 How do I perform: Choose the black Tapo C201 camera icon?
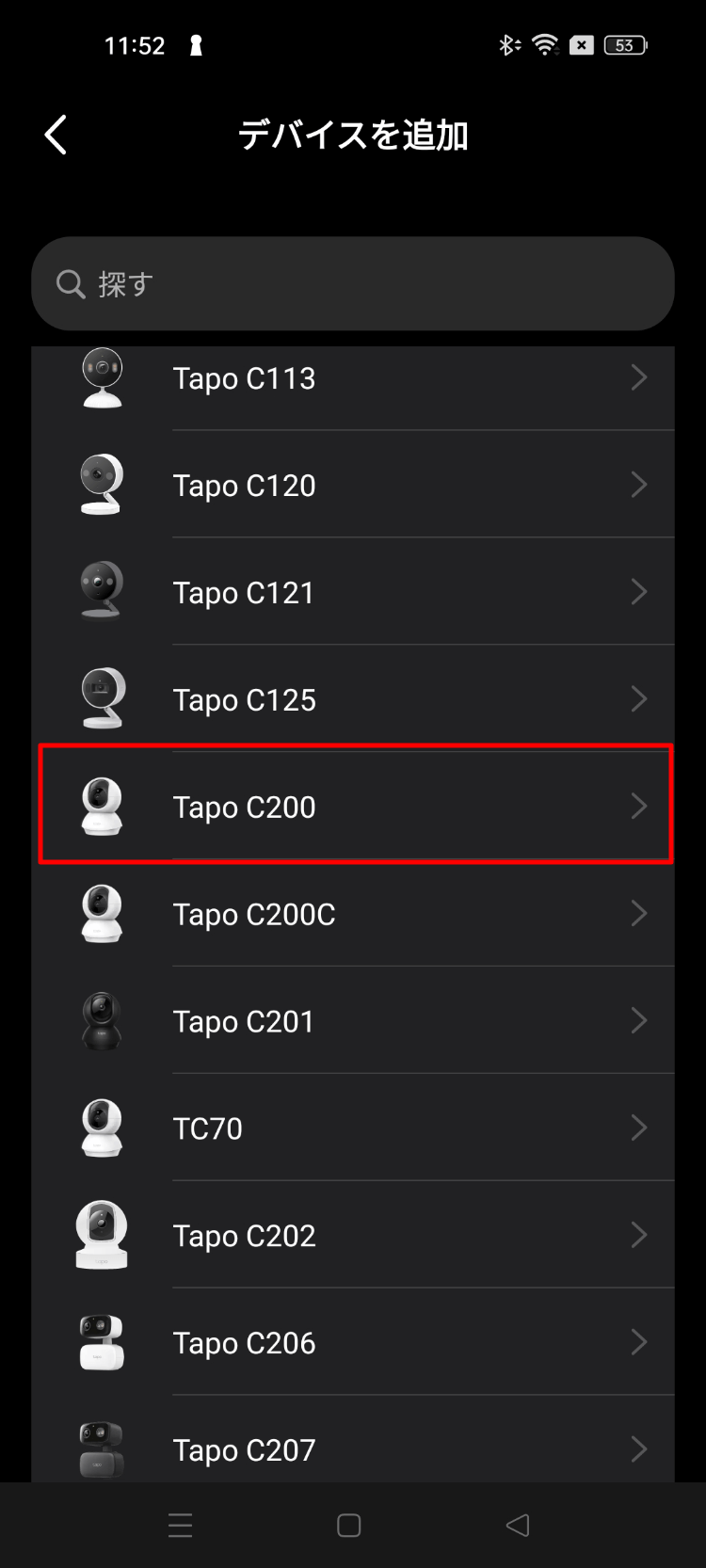point(102,1021)
